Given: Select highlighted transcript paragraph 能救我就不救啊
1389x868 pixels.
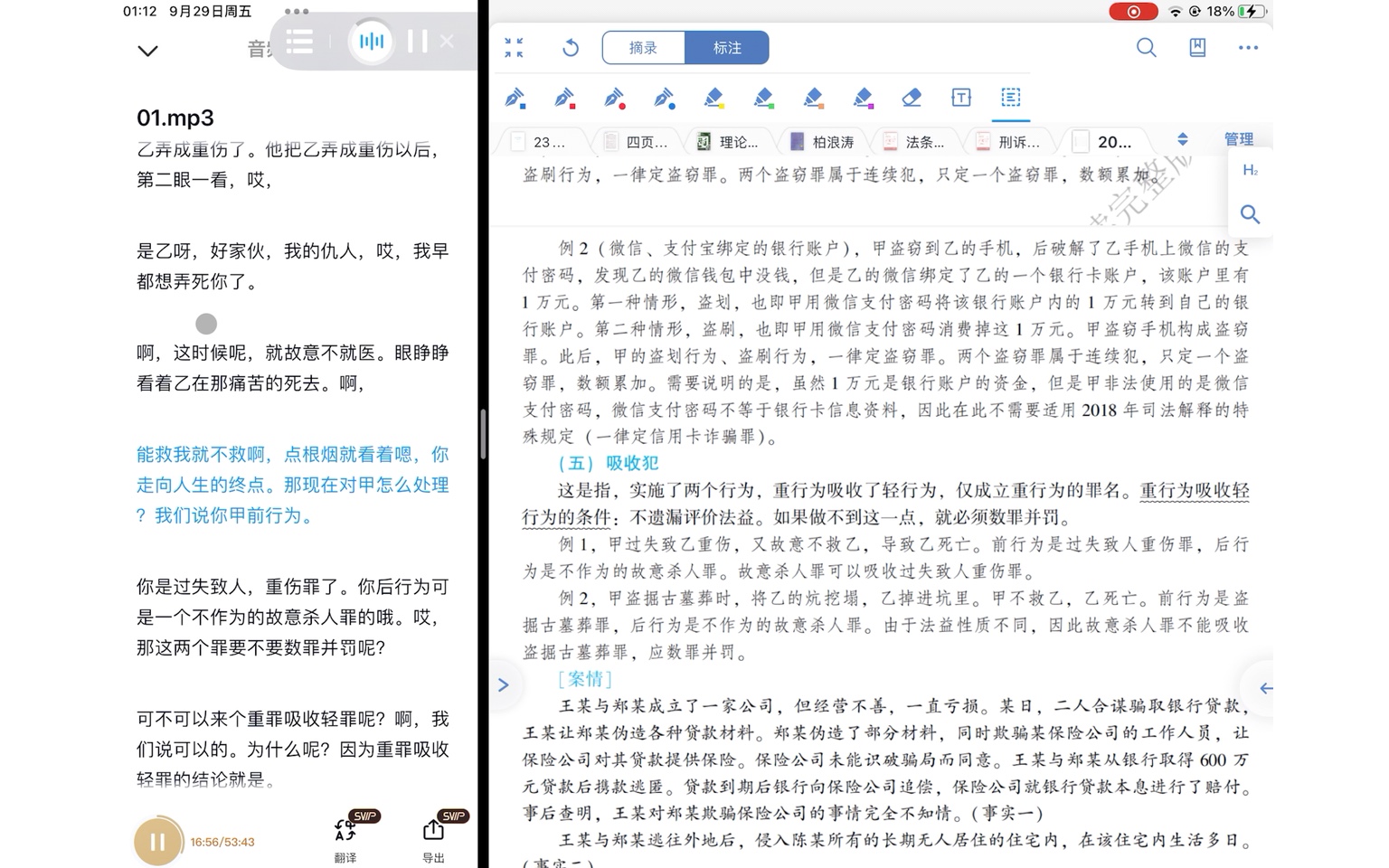Looking at the screenshot, I should pyautogui.click(x=292, y=485).
